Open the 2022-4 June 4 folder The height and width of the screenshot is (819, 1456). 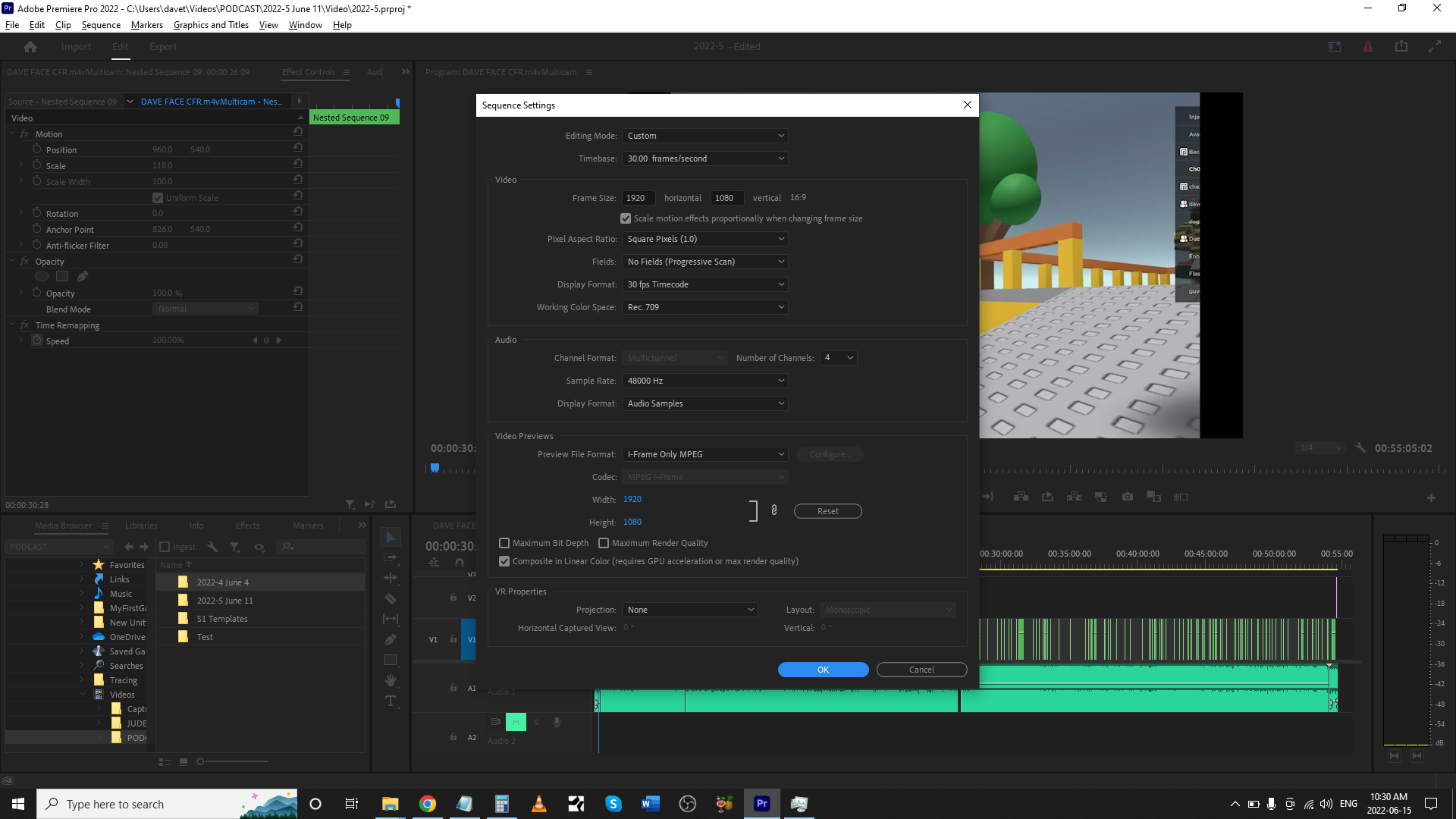click(x=223, y=582)
